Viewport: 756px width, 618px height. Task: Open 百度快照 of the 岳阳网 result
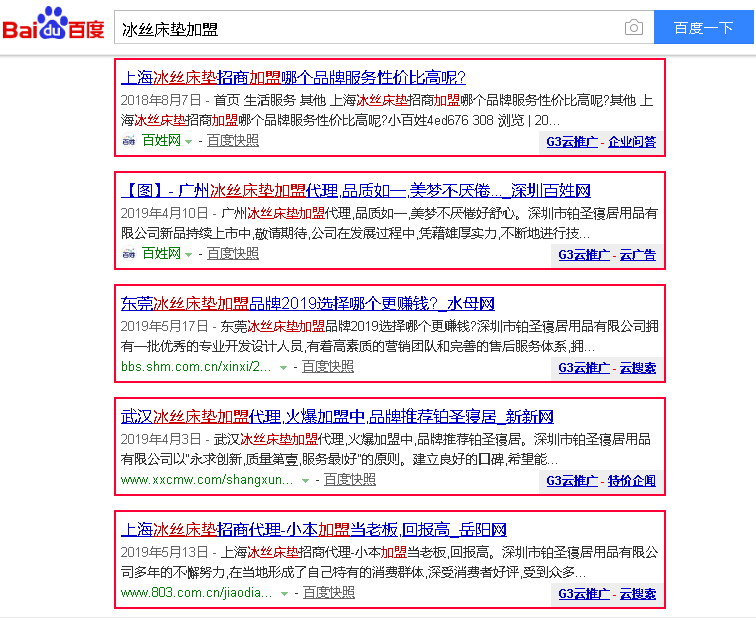329,592
